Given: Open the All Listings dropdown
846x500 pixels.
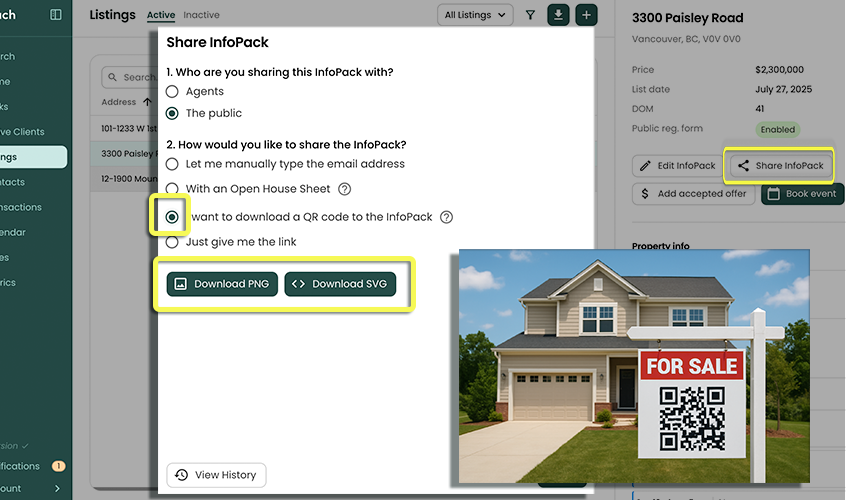Looking at the screenshot, I should tap(475, 15).
